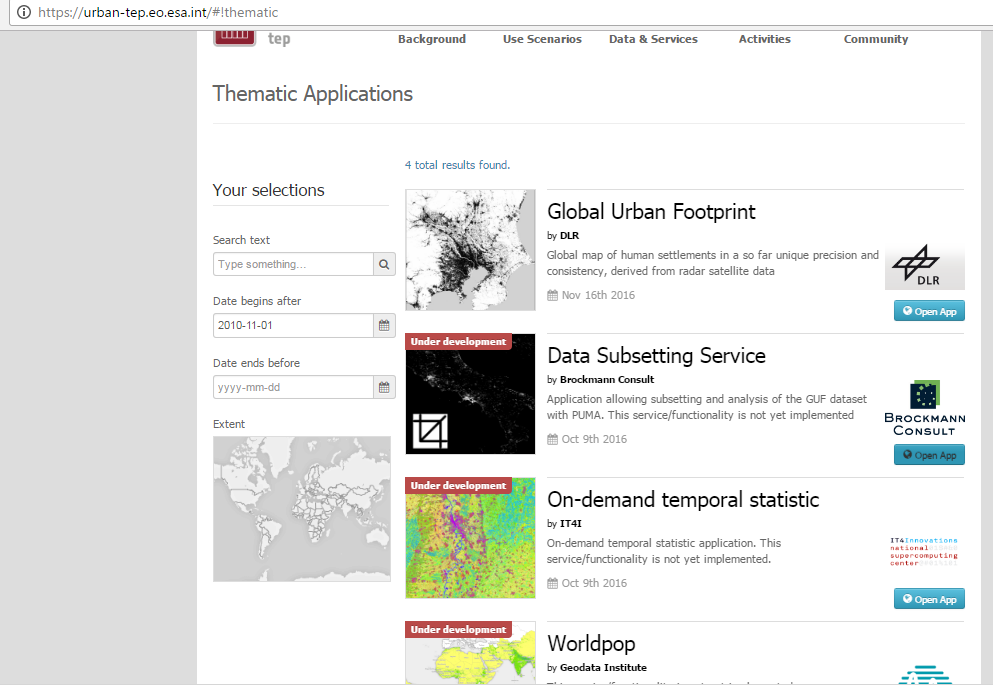
Task: Click the Extent world map
Action: (x=302, y=509)
